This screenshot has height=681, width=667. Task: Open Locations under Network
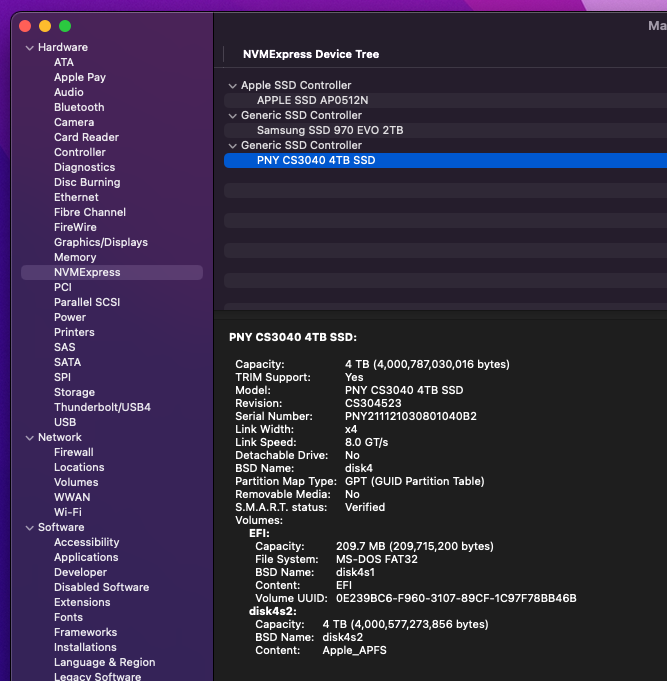79,467
